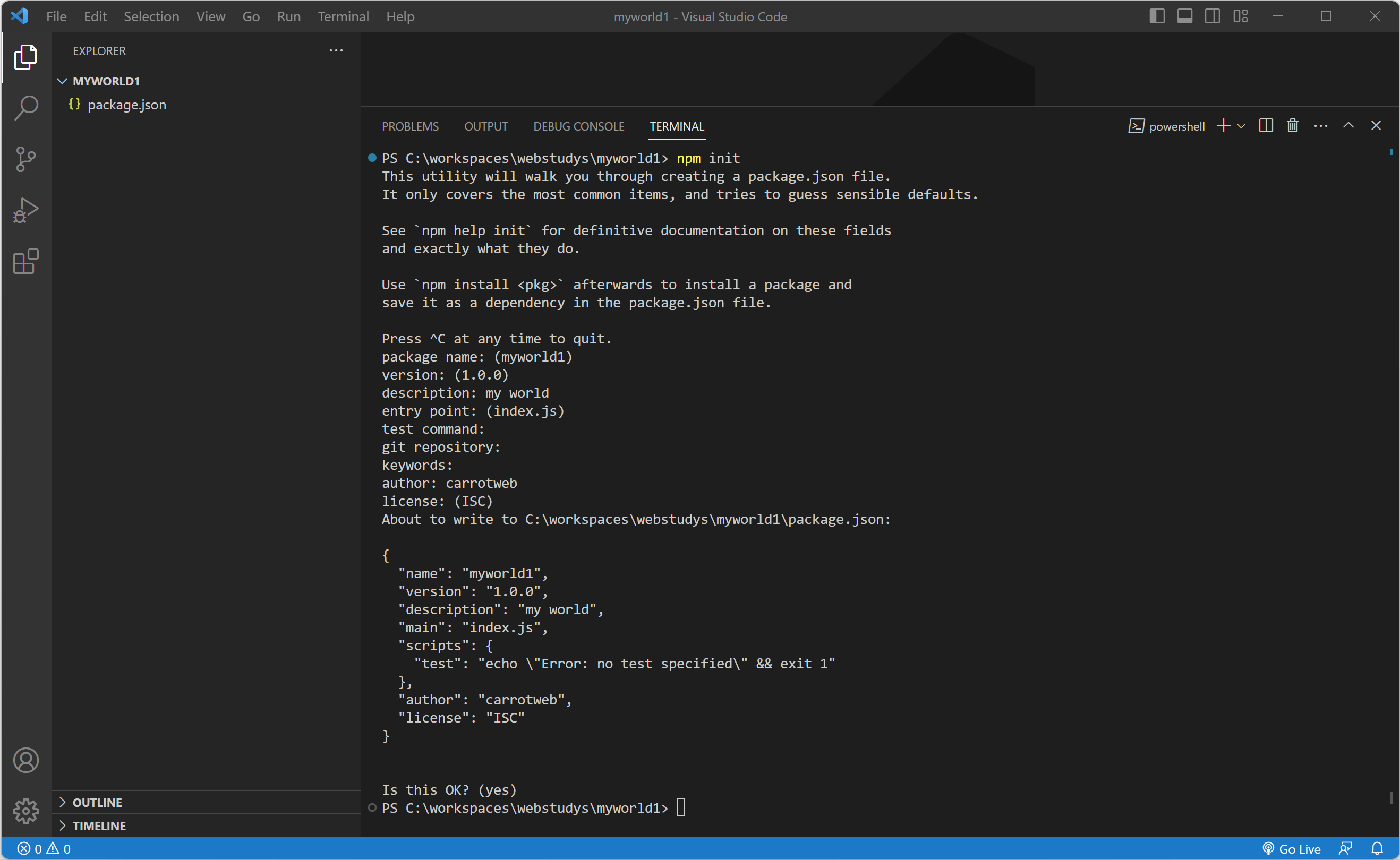Screen dimensions: 1400x860
Task: Toggle primary side bar visibility
Action: 1157,16
